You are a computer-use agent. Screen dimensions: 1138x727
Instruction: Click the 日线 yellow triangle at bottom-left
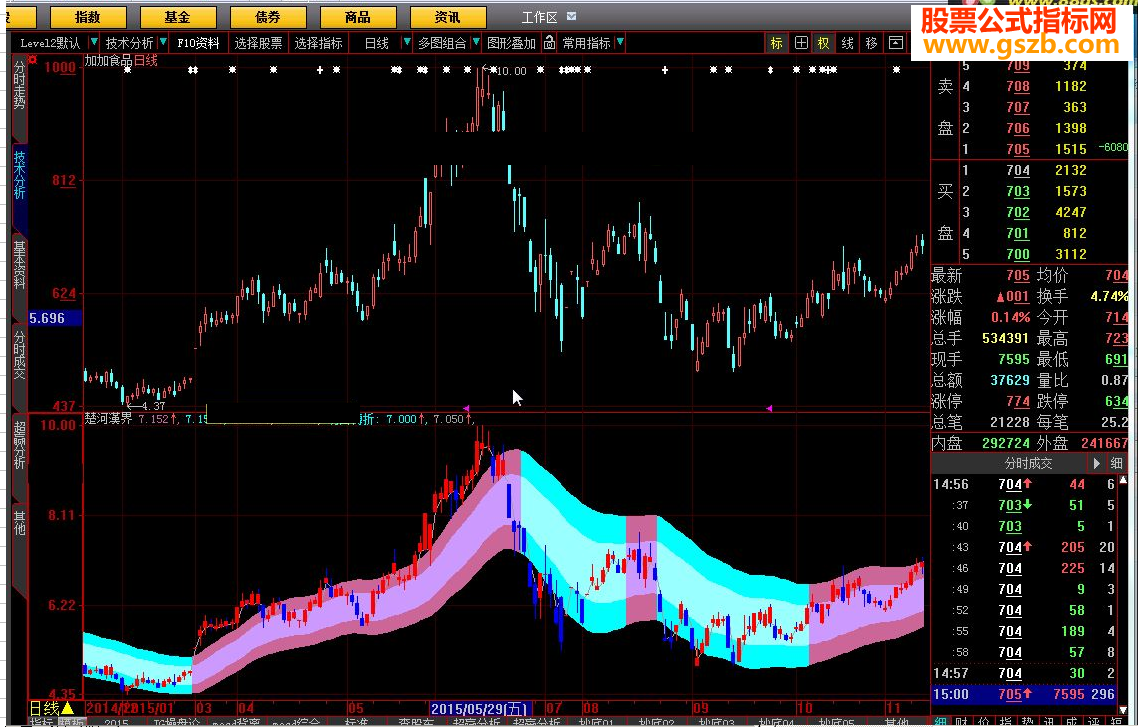point(67,708)
